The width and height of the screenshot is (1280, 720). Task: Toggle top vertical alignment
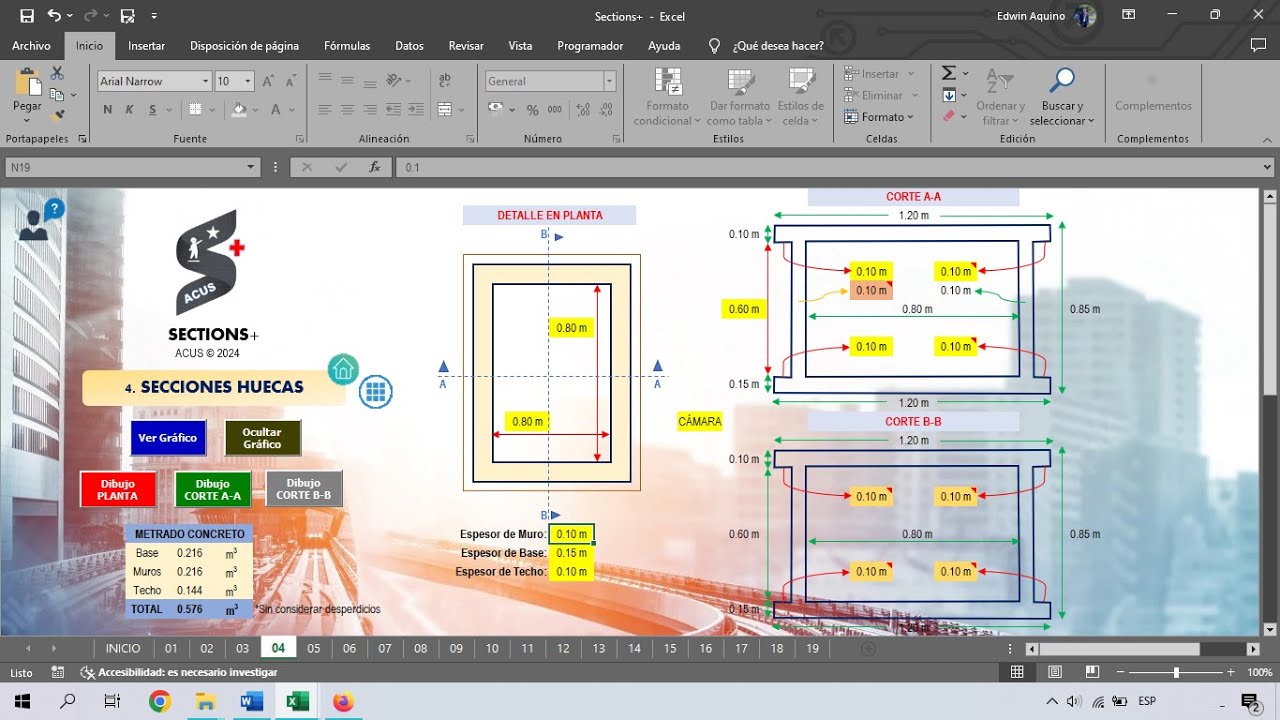pyautogui.click(x=324, y=80)
